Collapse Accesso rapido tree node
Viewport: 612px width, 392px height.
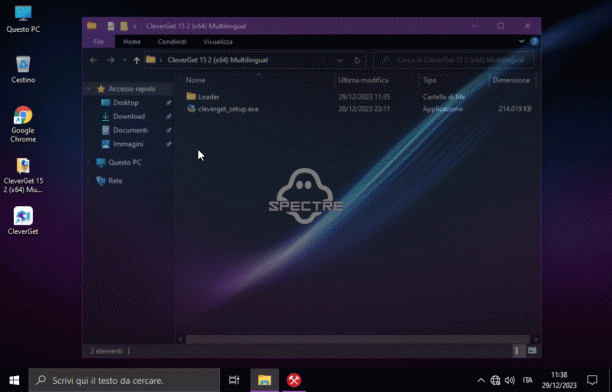coord(89,89)
